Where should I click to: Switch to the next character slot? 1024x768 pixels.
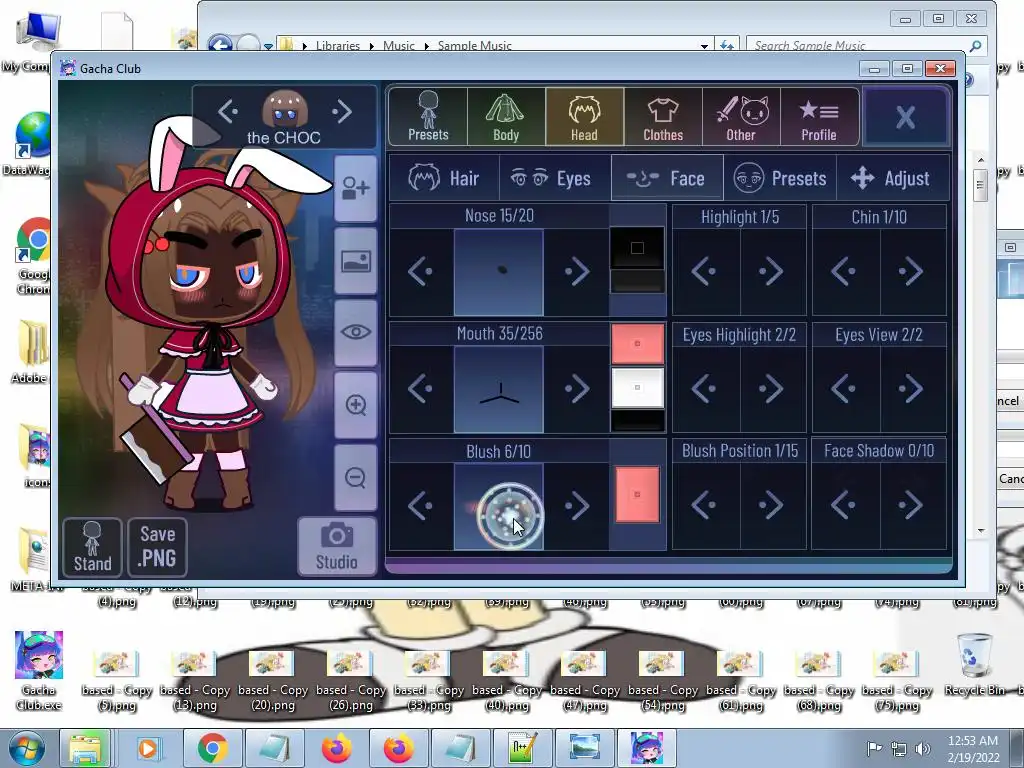point(342,112)
